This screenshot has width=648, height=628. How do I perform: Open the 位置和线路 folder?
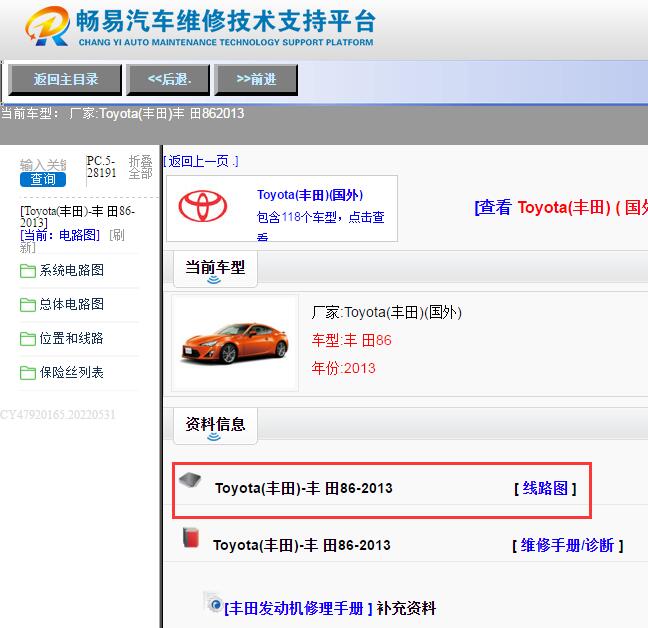pos(71,338)
